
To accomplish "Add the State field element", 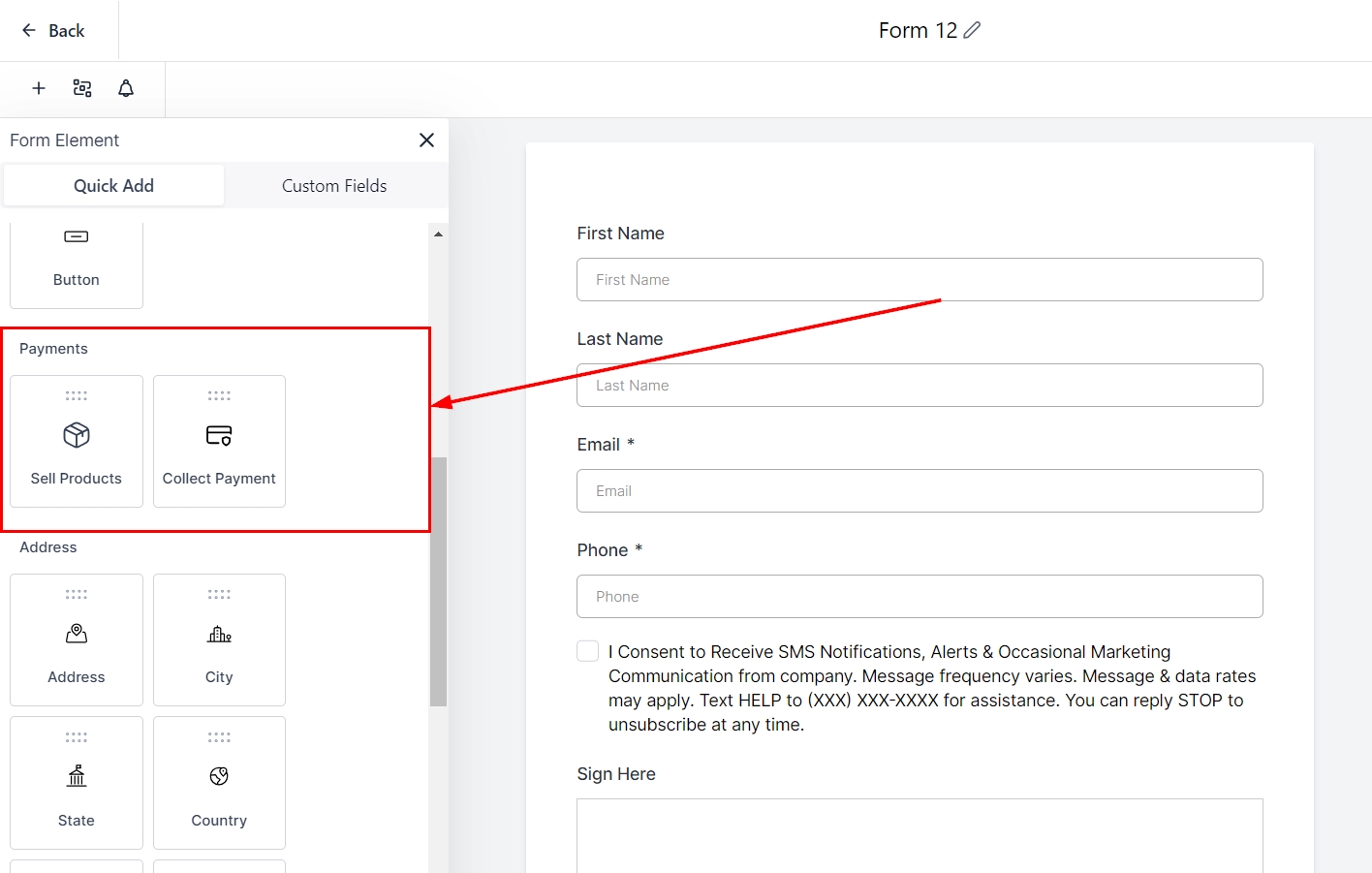I will (77, 783).
